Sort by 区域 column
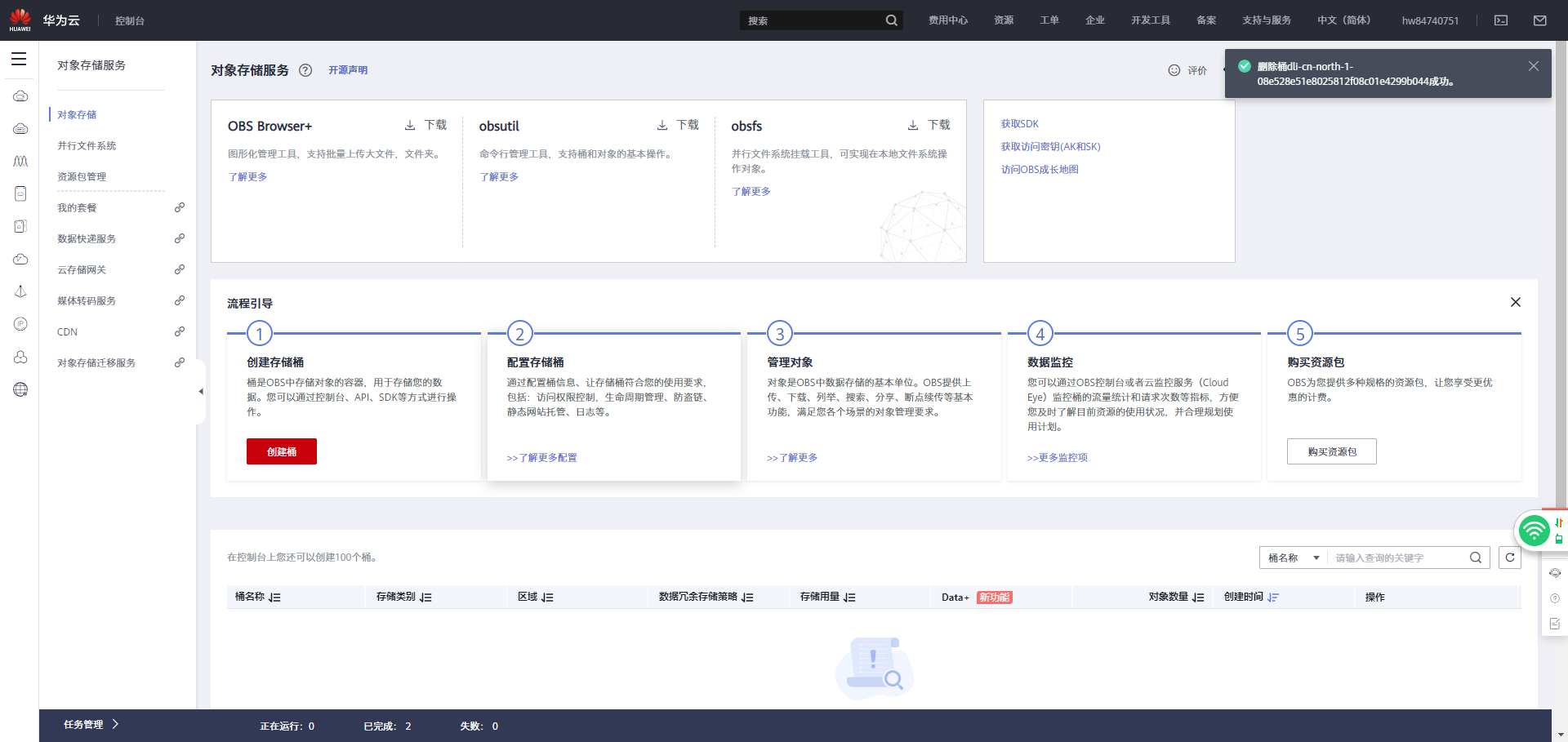The height and width of the screenshot is (742, 1568). pos(547,598)
